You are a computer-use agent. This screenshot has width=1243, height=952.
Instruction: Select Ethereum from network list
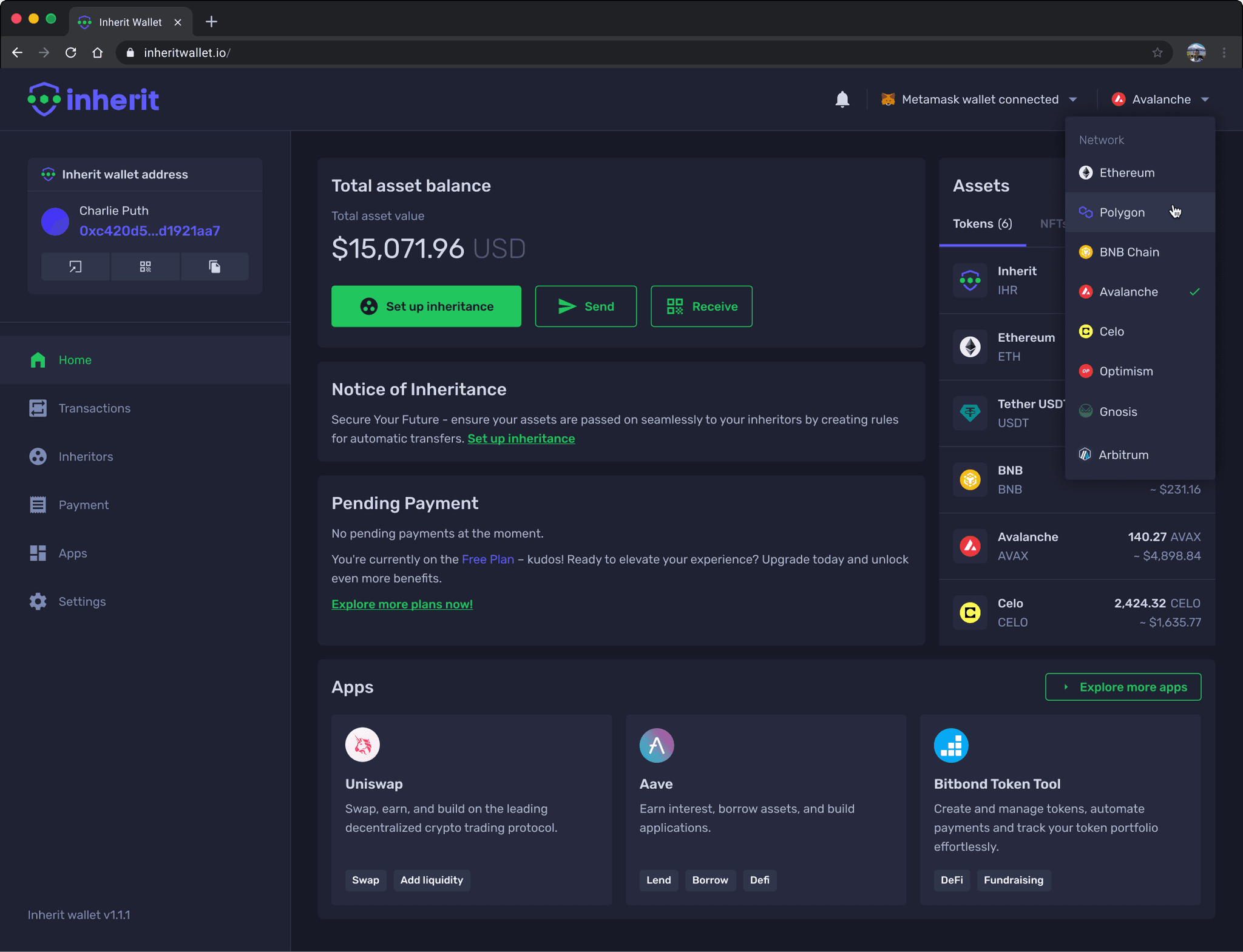click(1127, 172)
